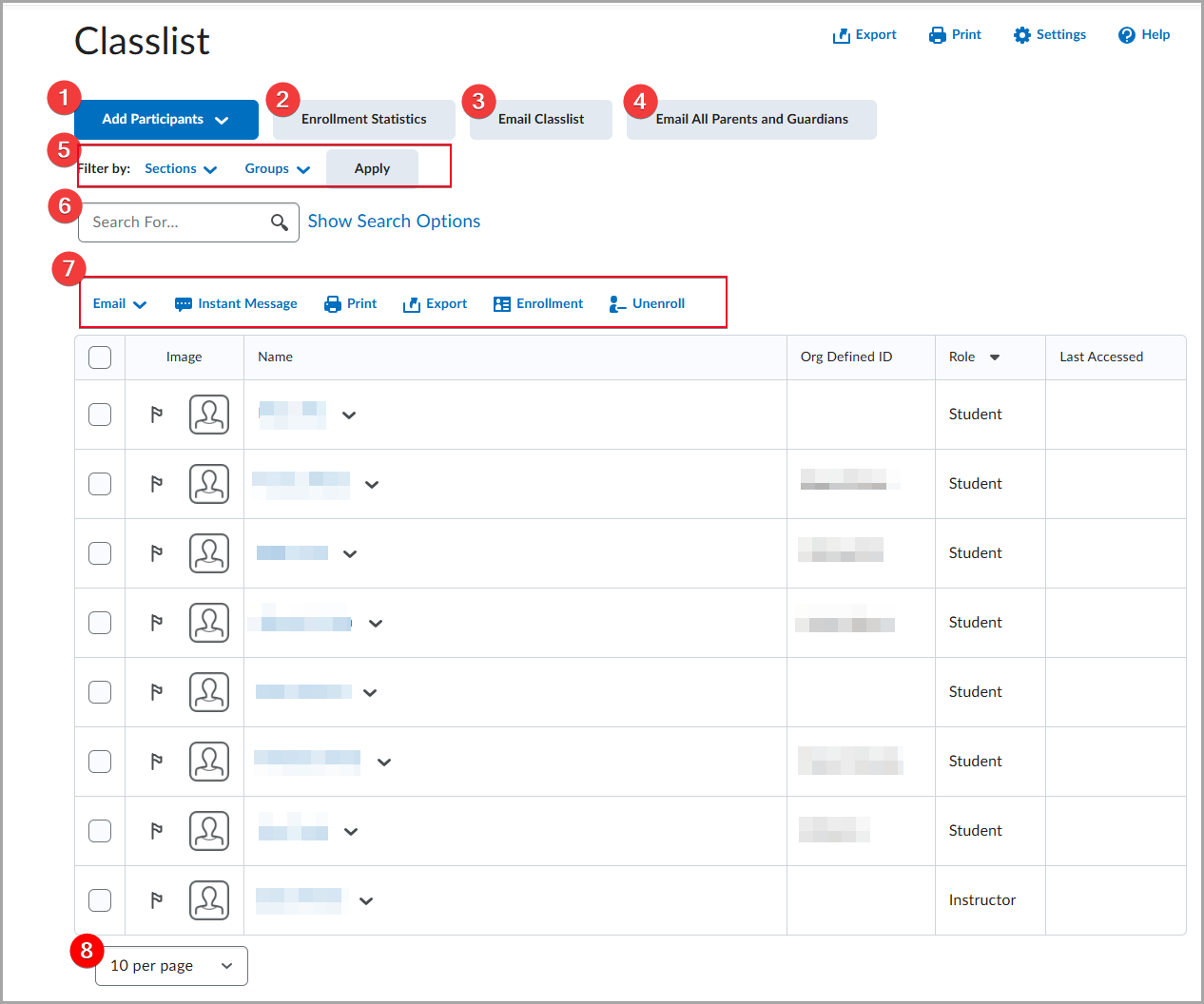Click Show Search Options

(x=394, y=221)
